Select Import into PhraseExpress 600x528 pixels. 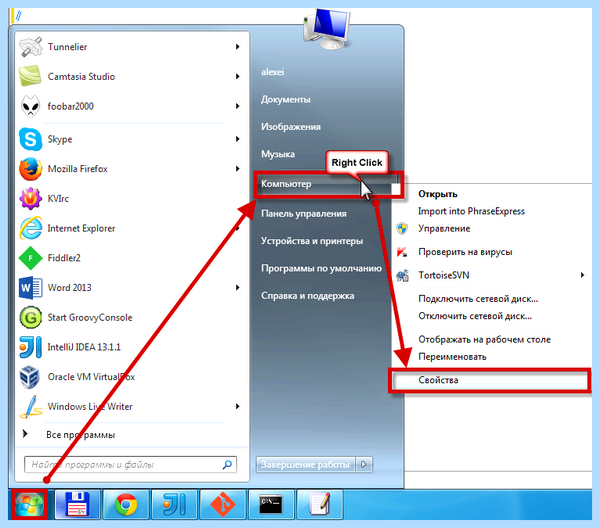471,211
